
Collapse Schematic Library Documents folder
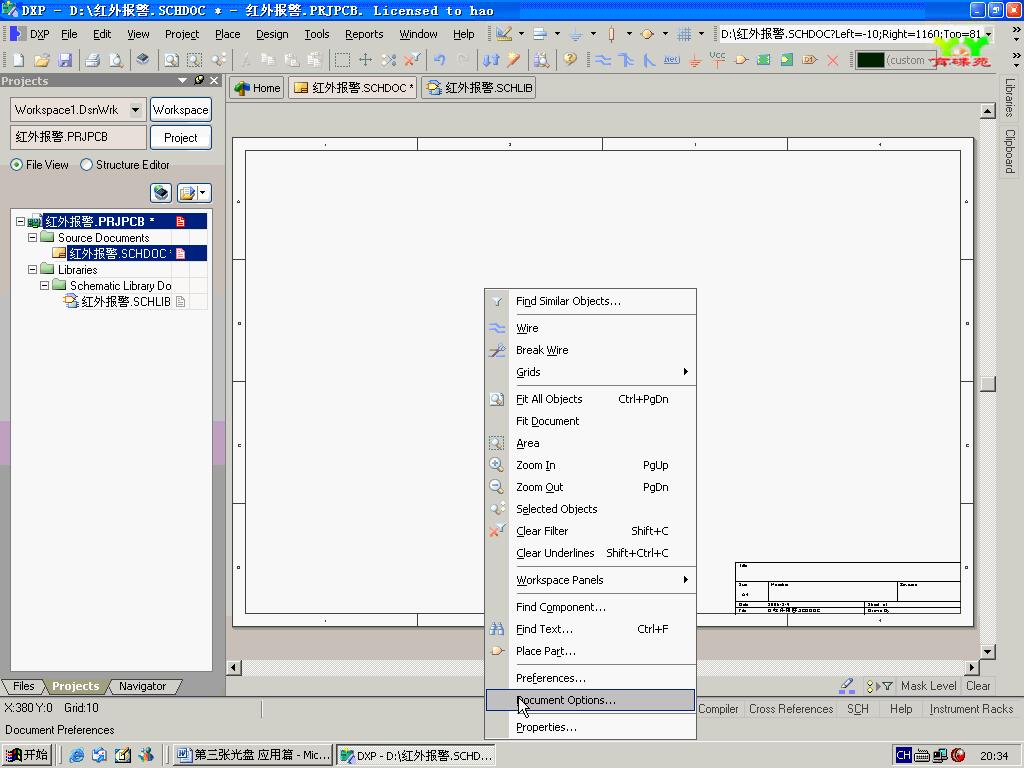44,285
